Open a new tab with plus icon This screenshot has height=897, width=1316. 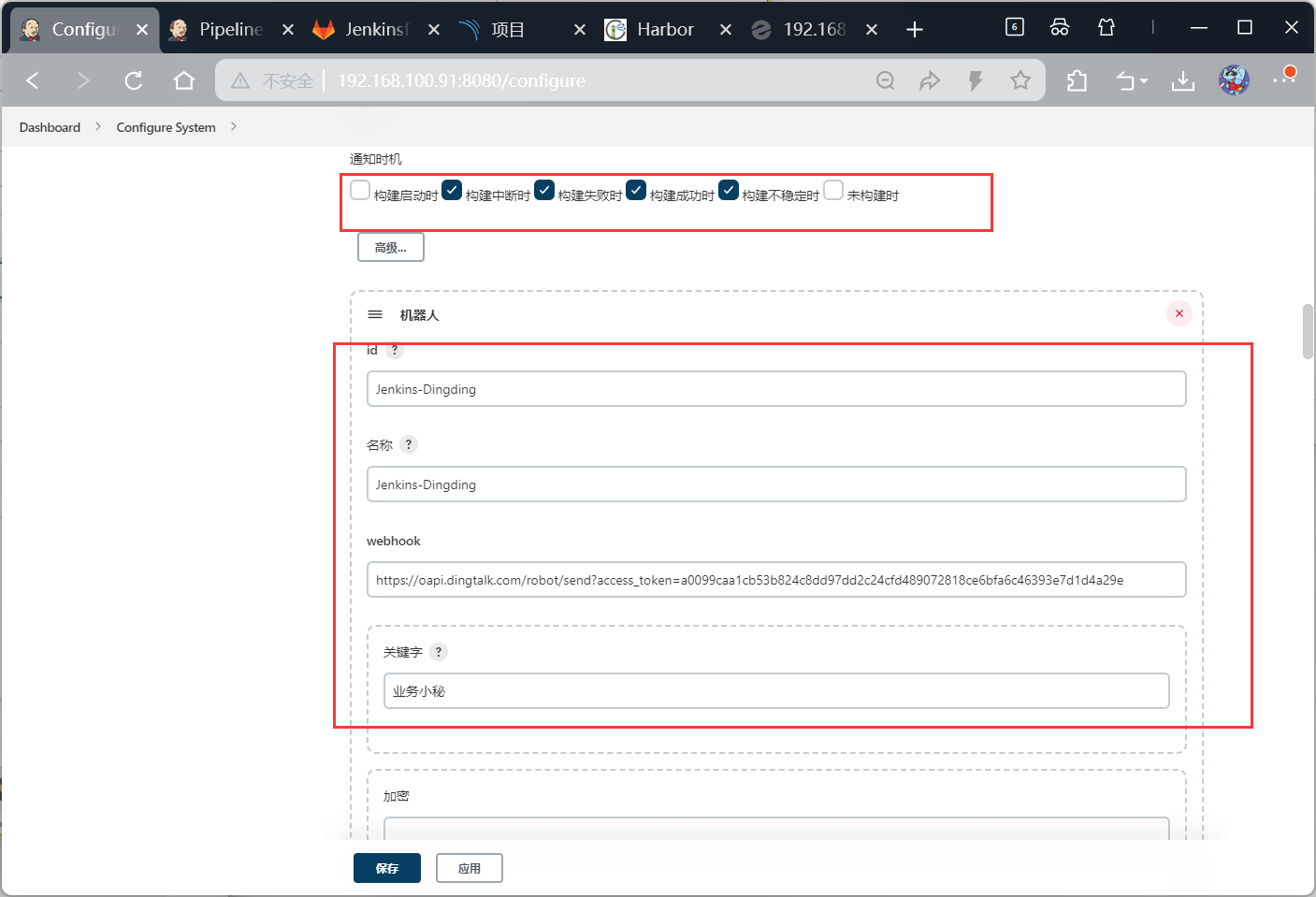click(915, 30)
